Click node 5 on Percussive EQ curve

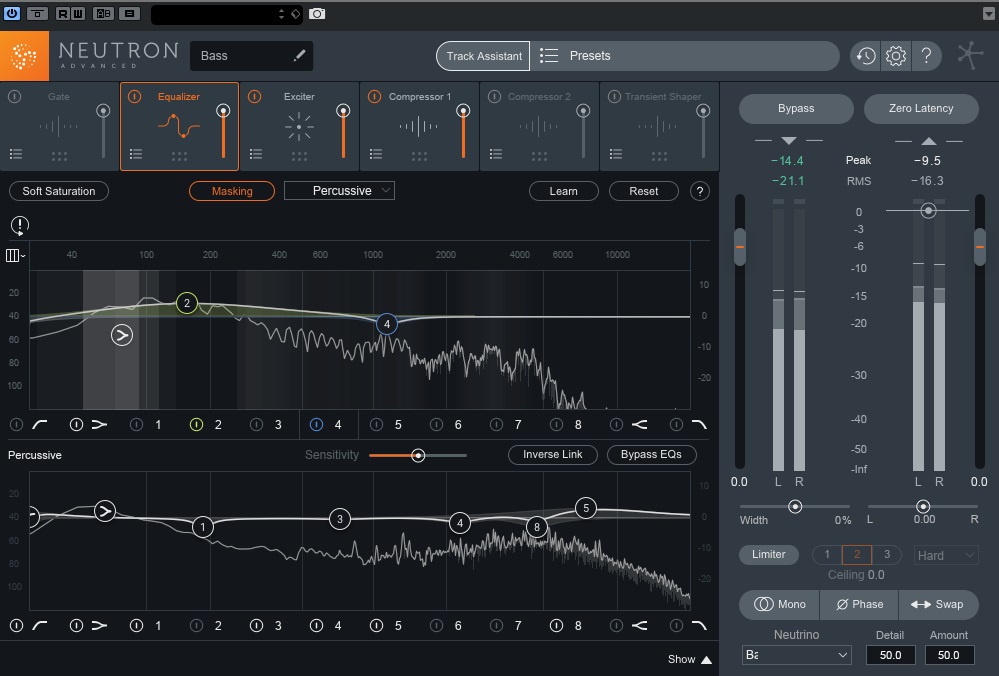(586, 508)
